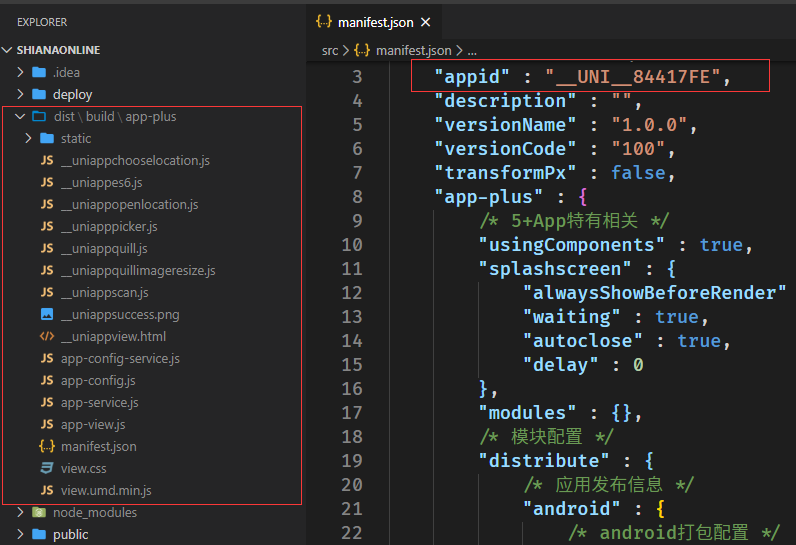Click the JS icon beside app-service.js
The image size is (796, 545).
(x=47, y=402)
